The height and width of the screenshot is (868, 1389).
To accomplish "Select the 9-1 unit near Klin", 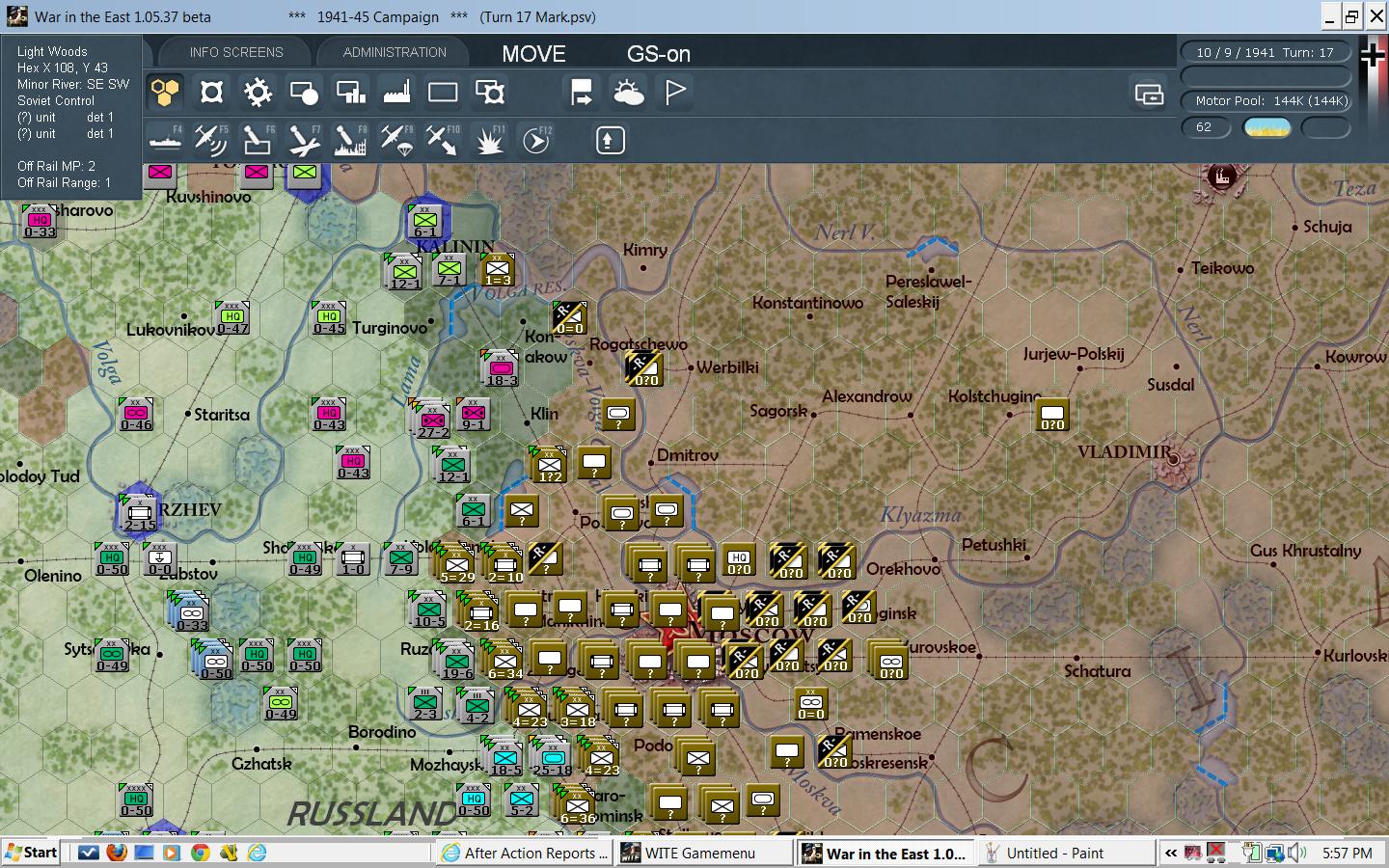I will [473, 415].
